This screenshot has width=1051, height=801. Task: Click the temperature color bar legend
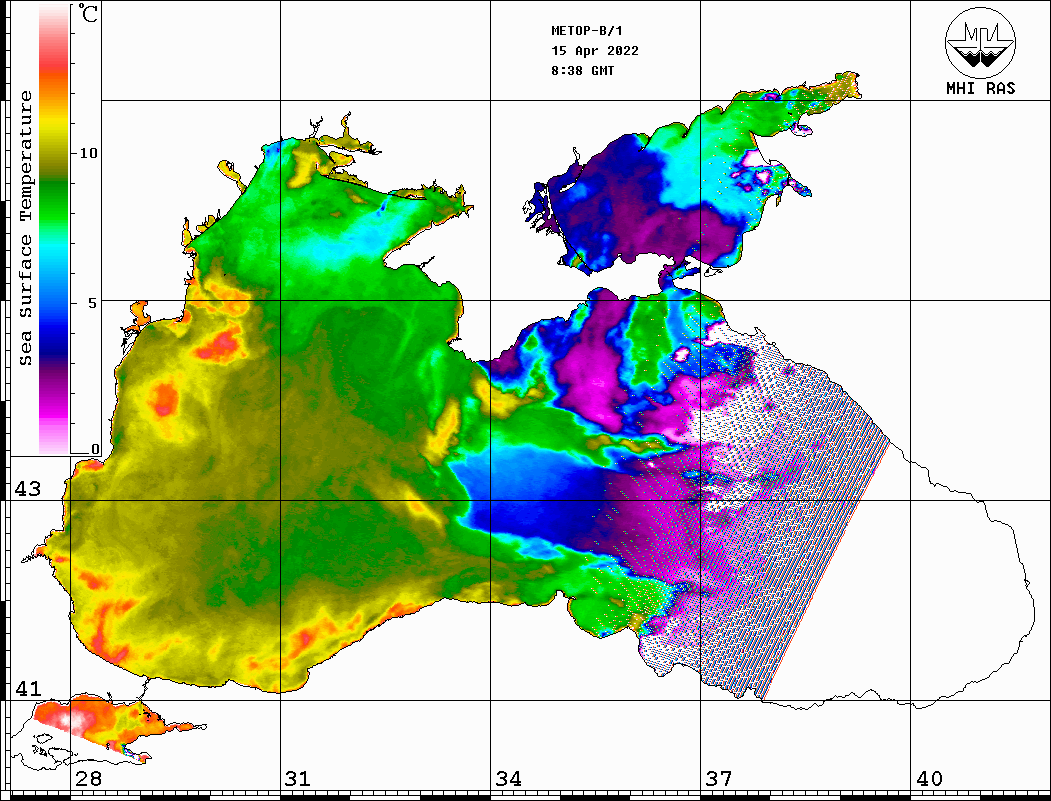[x=54, y=230]
